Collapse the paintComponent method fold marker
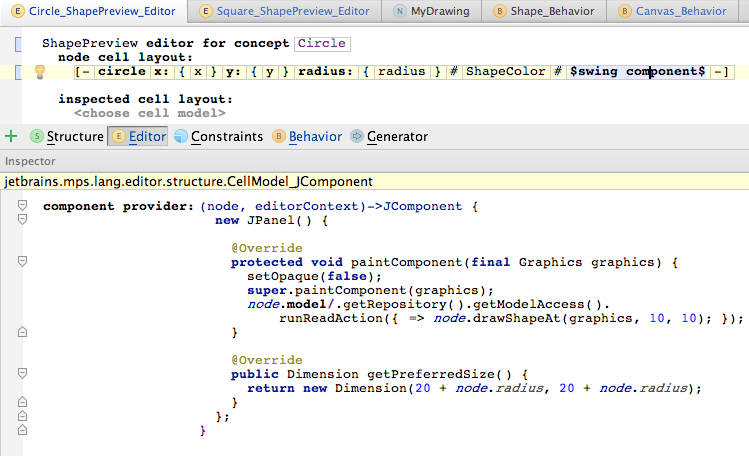 click(x=21, y=262)
